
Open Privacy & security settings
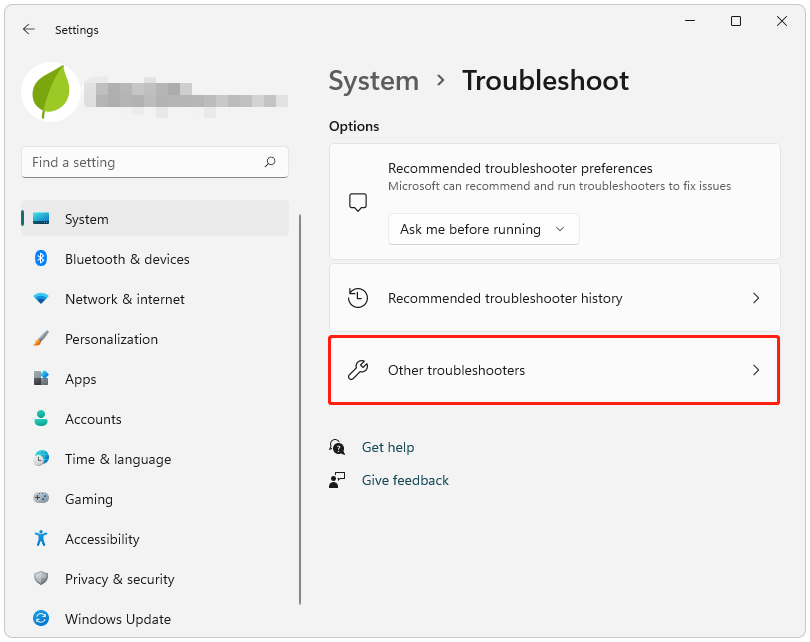coord(154,579)
